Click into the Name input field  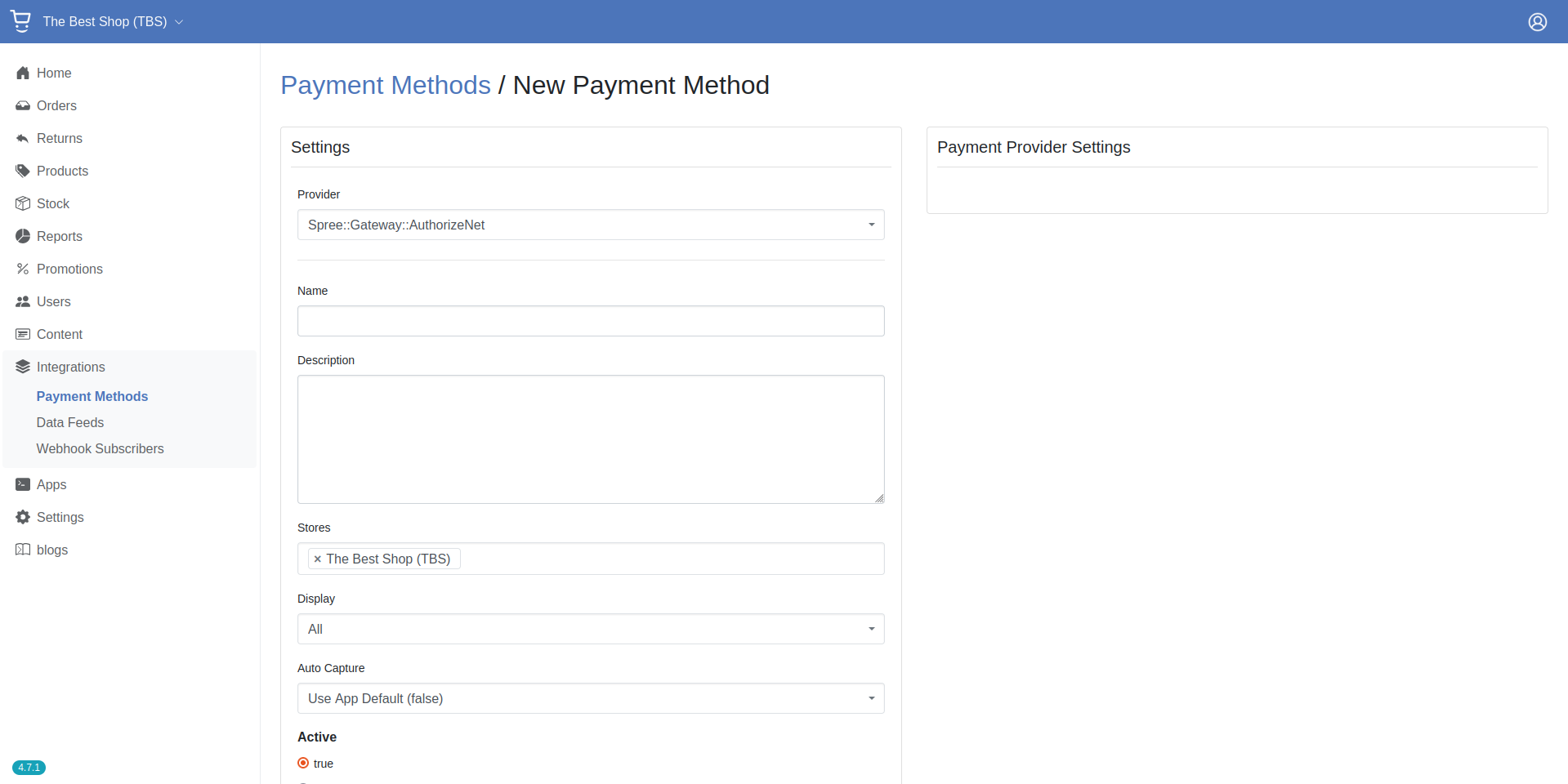[x=590, y=322]
